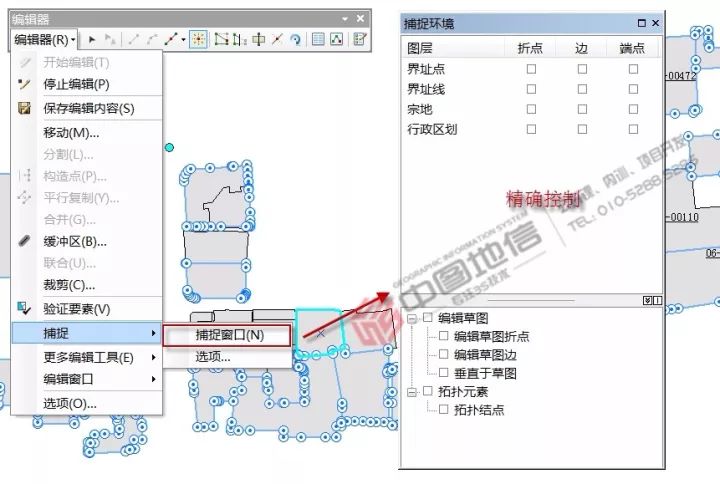Maximize the 捕捉环境 window
This screenshot has height=484, width=720.
642,23
